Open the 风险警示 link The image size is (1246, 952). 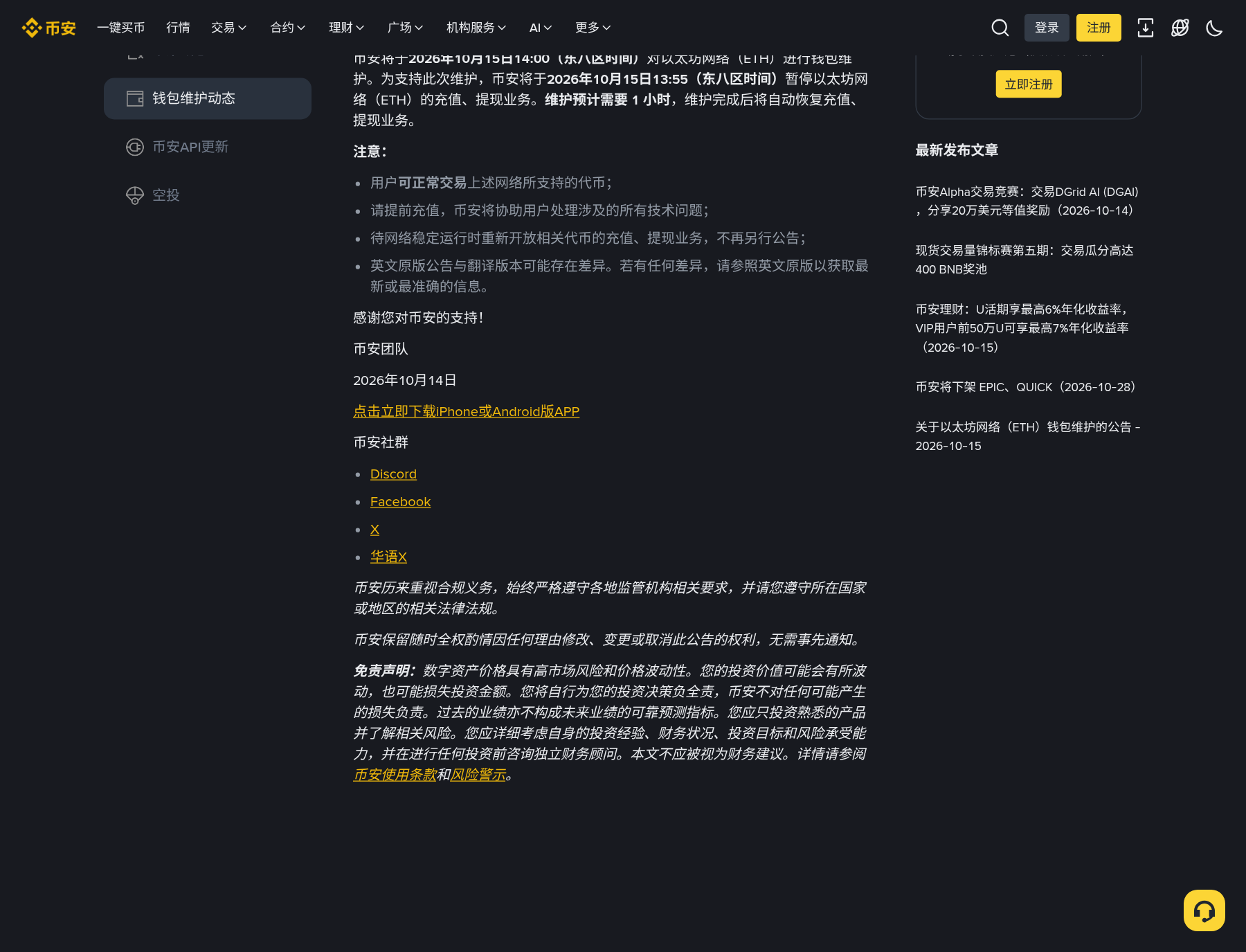click(478, 775)
